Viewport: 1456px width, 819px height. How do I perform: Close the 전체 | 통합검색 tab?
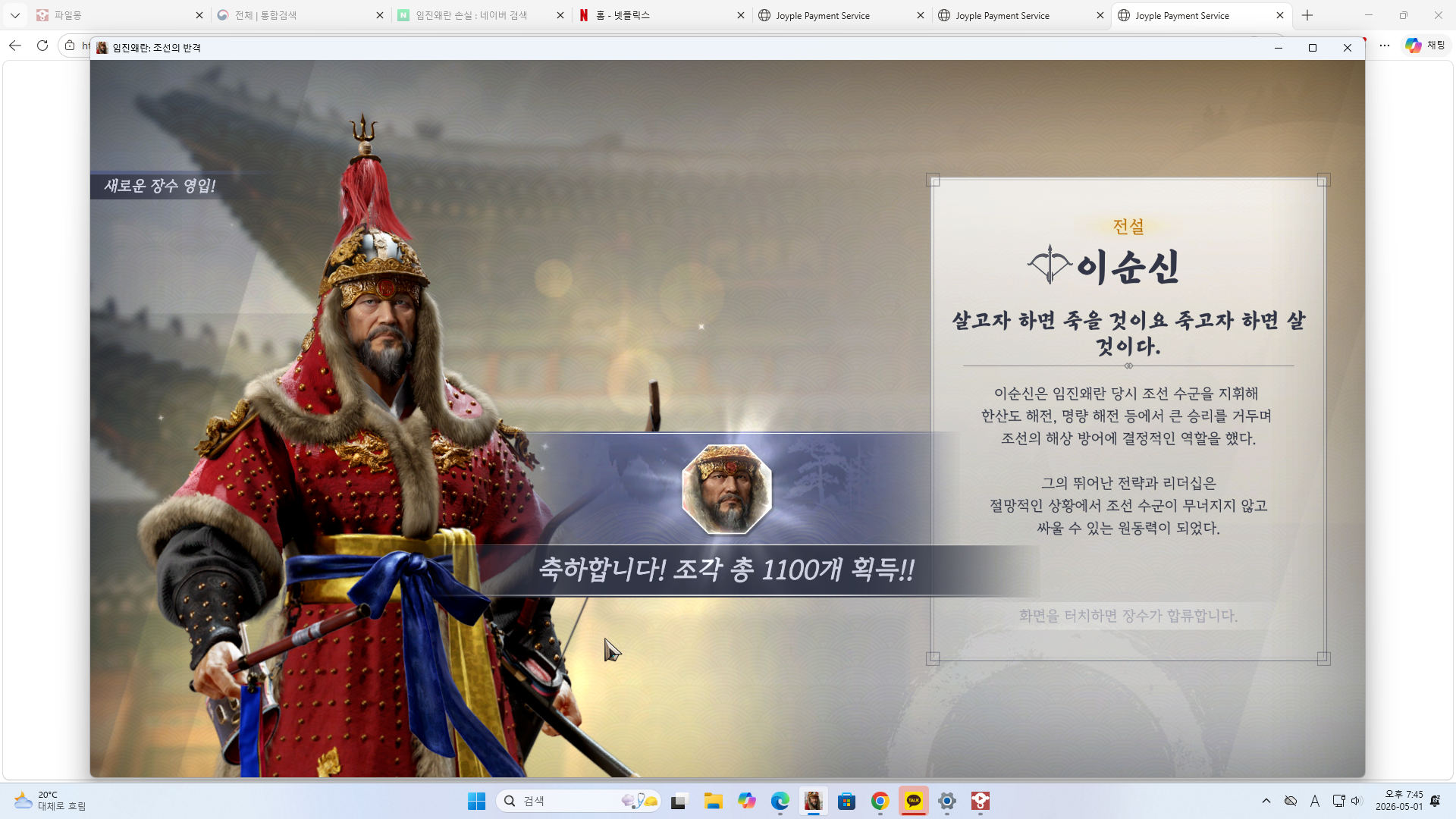pyautogui.click(x=380, y=15)
